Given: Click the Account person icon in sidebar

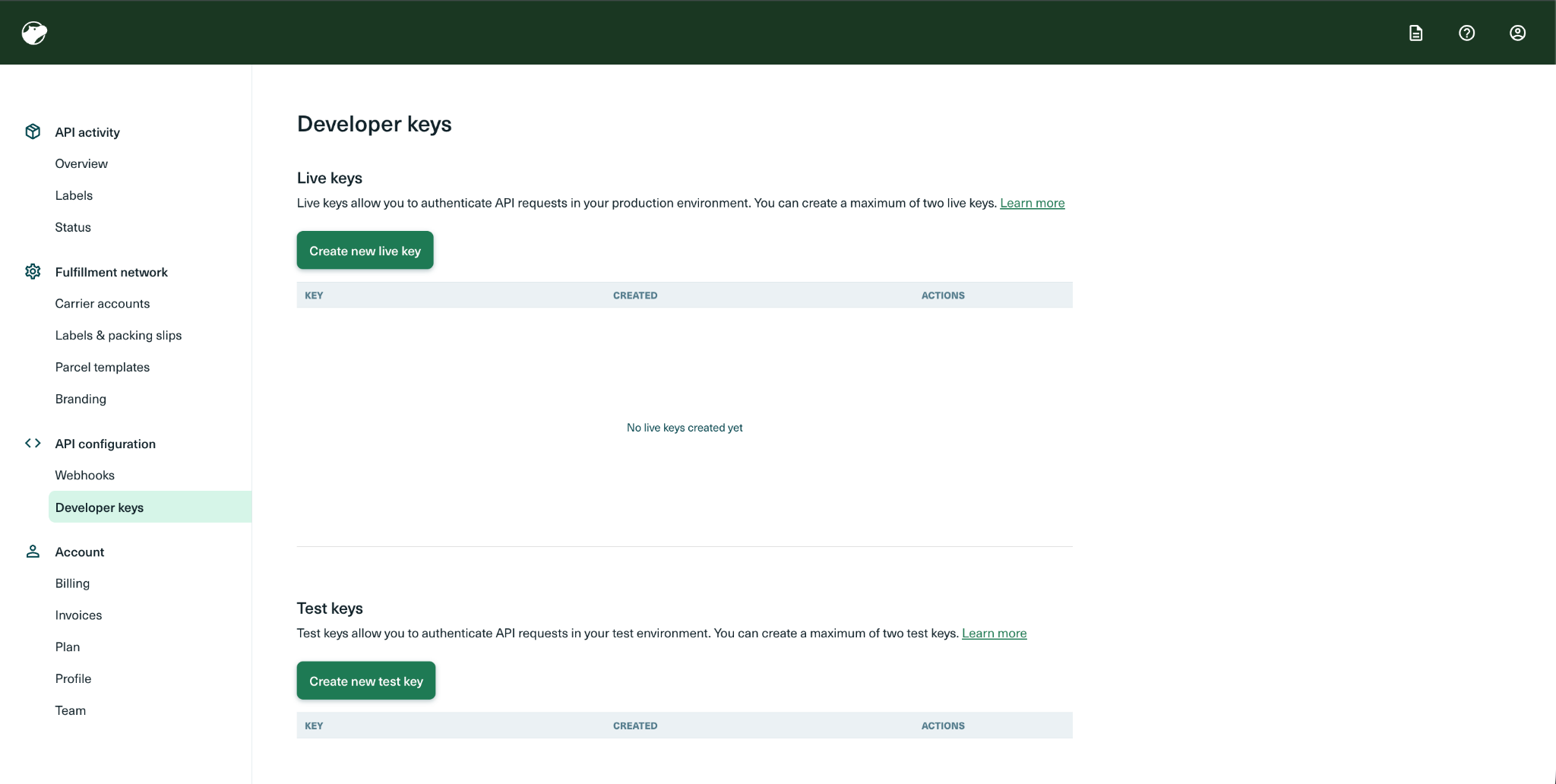Looking at the screenshot, I should tap(33, 552).
